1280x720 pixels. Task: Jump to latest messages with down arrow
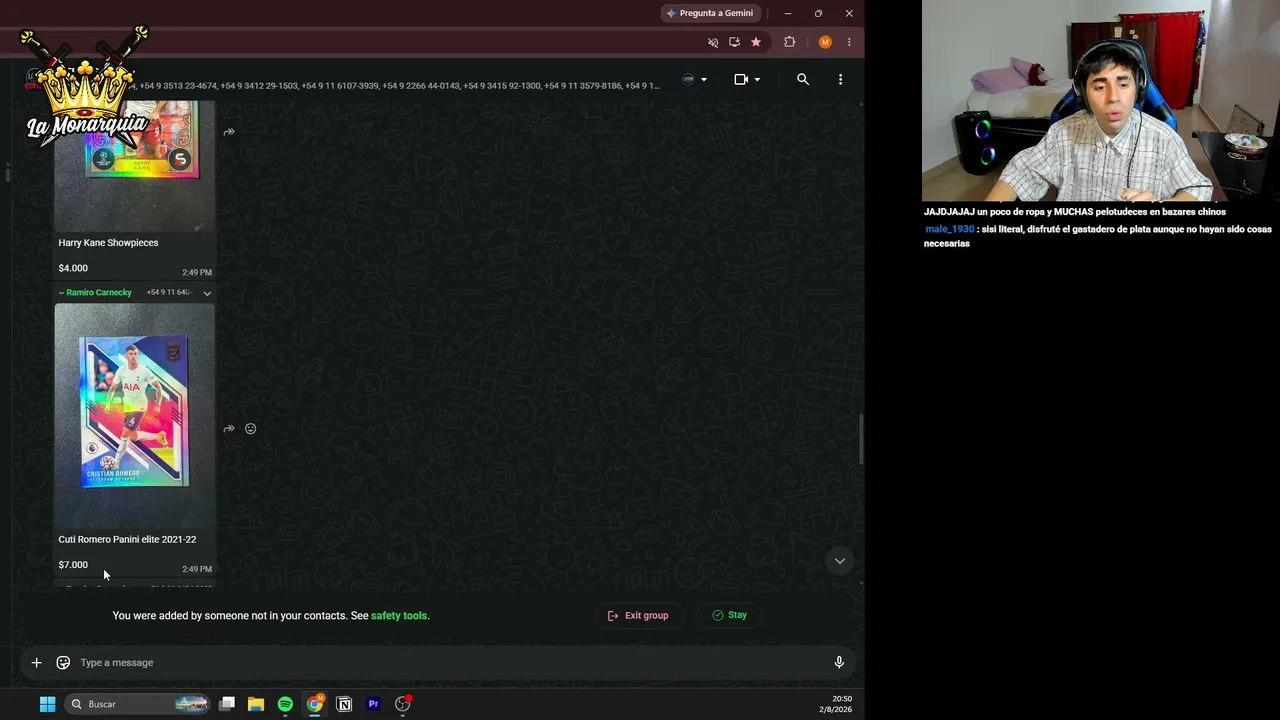pos(840,561)
